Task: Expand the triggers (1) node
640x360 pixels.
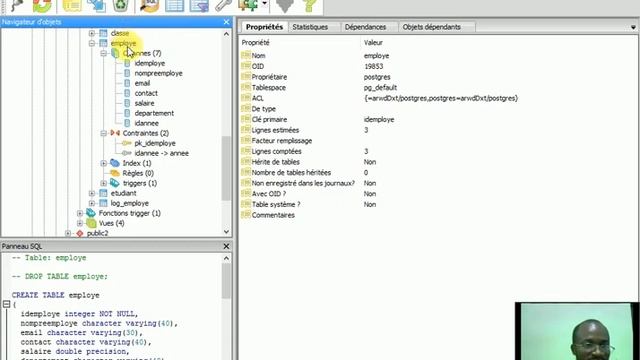Action: [x=104, y=183]
